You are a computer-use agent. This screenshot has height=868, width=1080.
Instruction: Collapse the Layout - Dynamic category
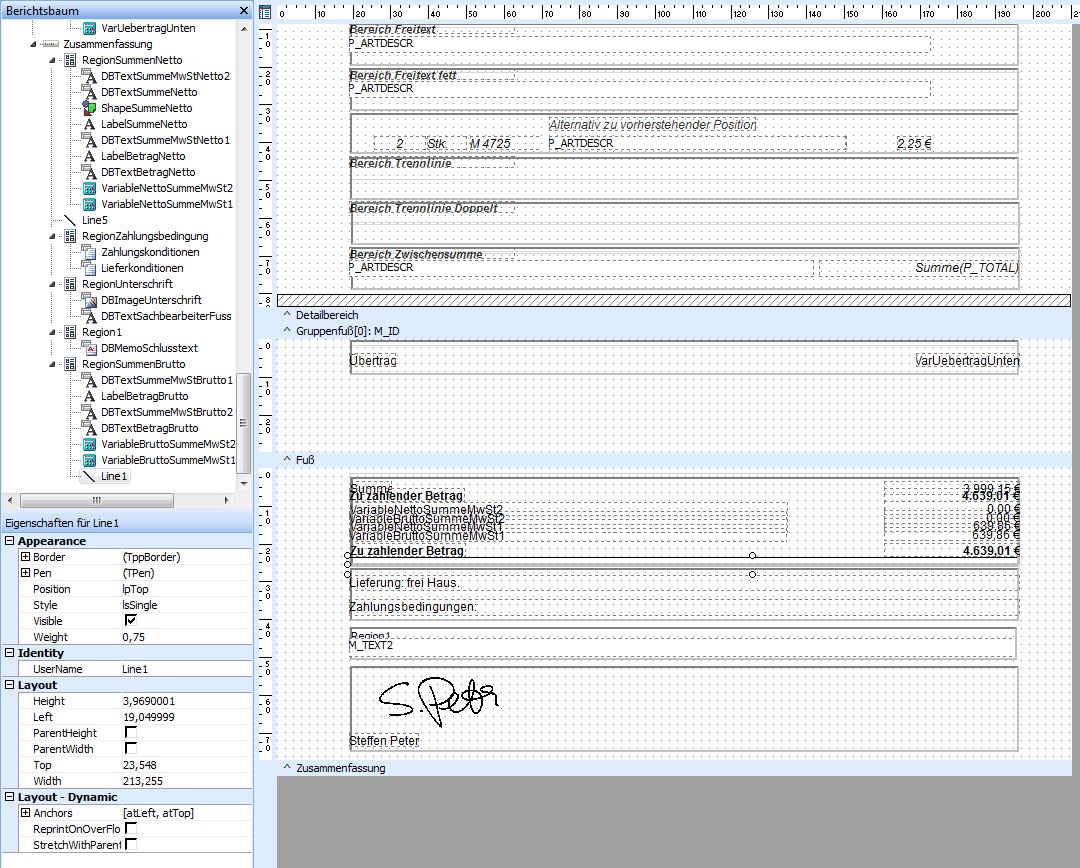[x=10, y=797]
